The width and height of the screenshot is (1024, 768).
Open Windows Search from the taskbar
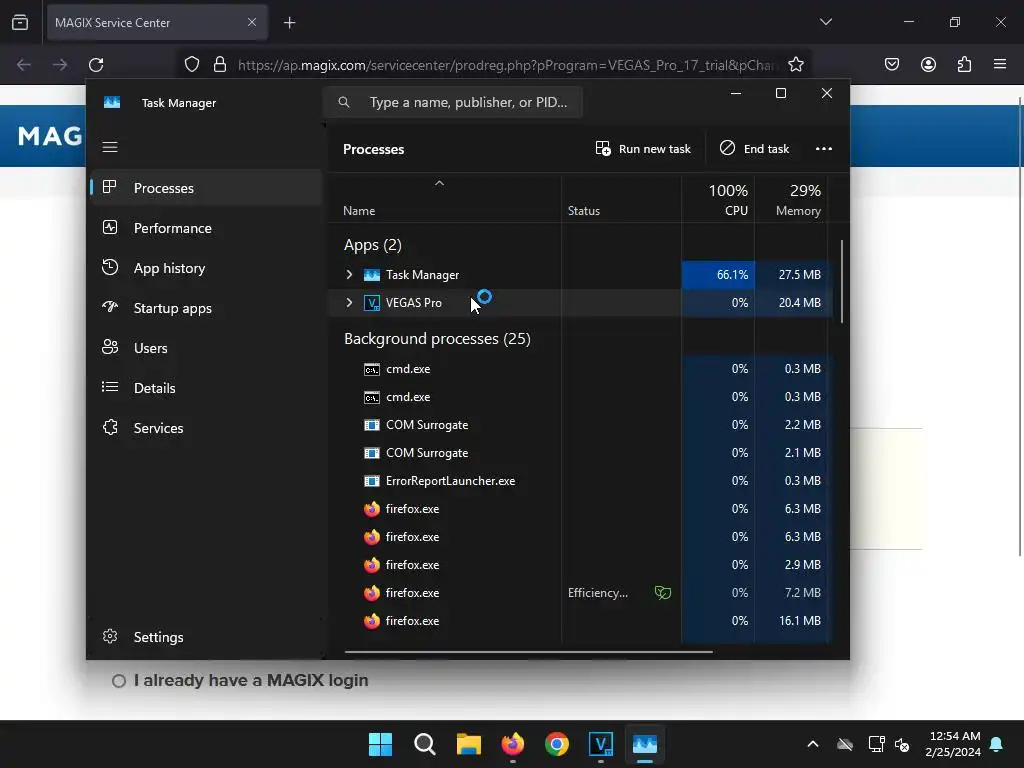click(x=424, y=744)
